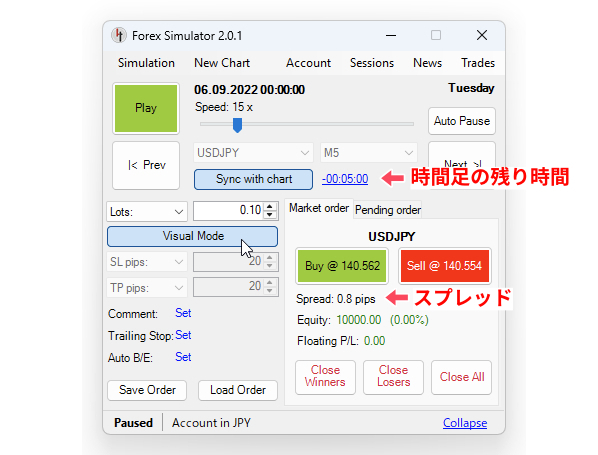Increase lot size with up arrow
The image size is (598, 455).
tap(270, 206)
